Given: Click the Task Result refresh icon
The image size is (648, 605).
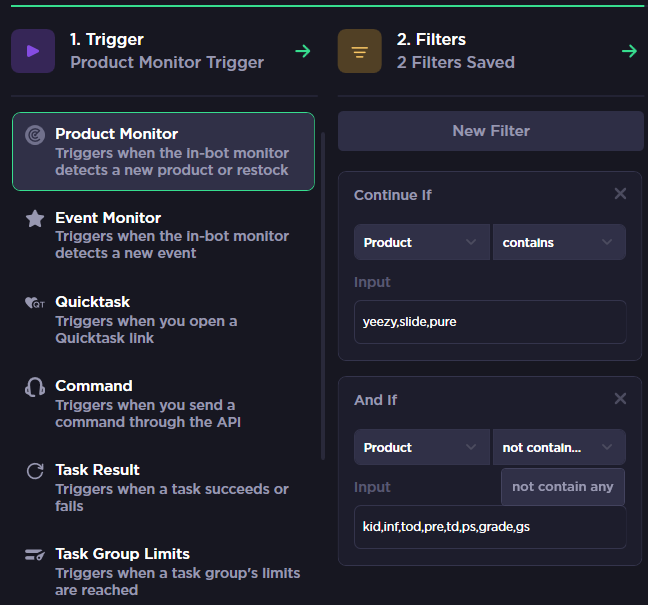Looking at the screenshot, I should 35,471.
